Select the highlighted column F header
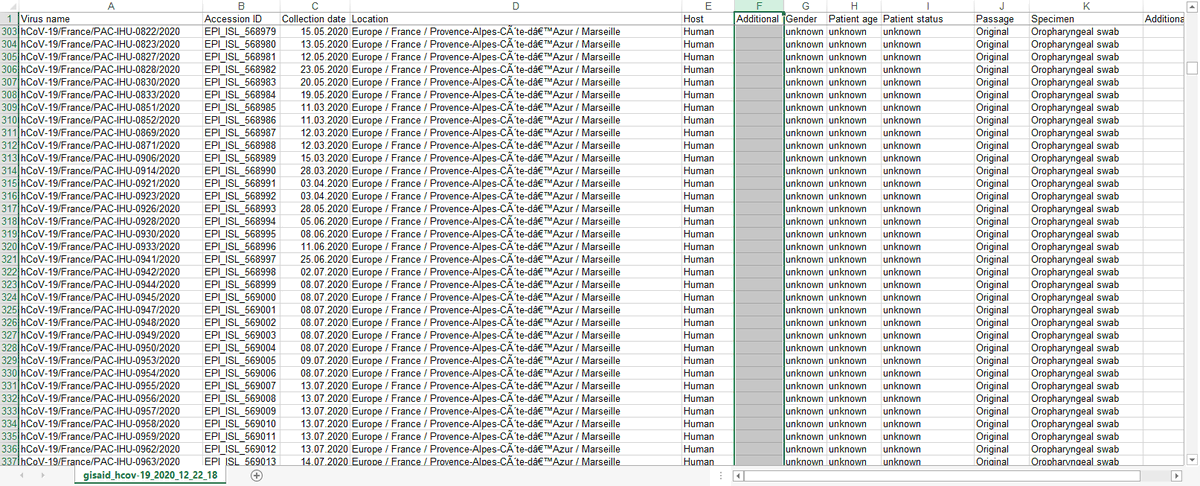This screenshot has height=486, width=1200. pos(759,6)
